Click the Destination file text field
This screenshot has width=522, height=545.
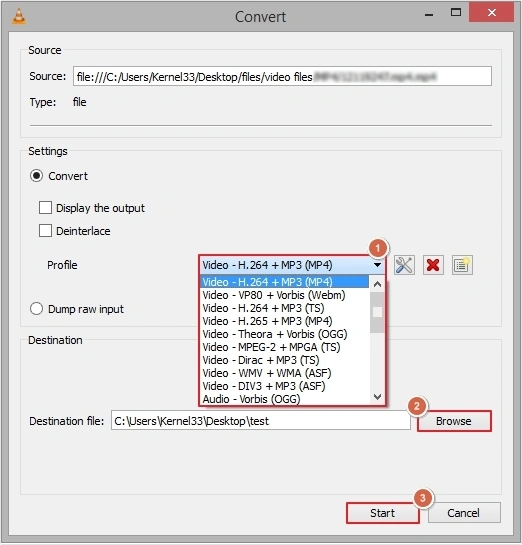pyautogui.click(x=261, y=421)
